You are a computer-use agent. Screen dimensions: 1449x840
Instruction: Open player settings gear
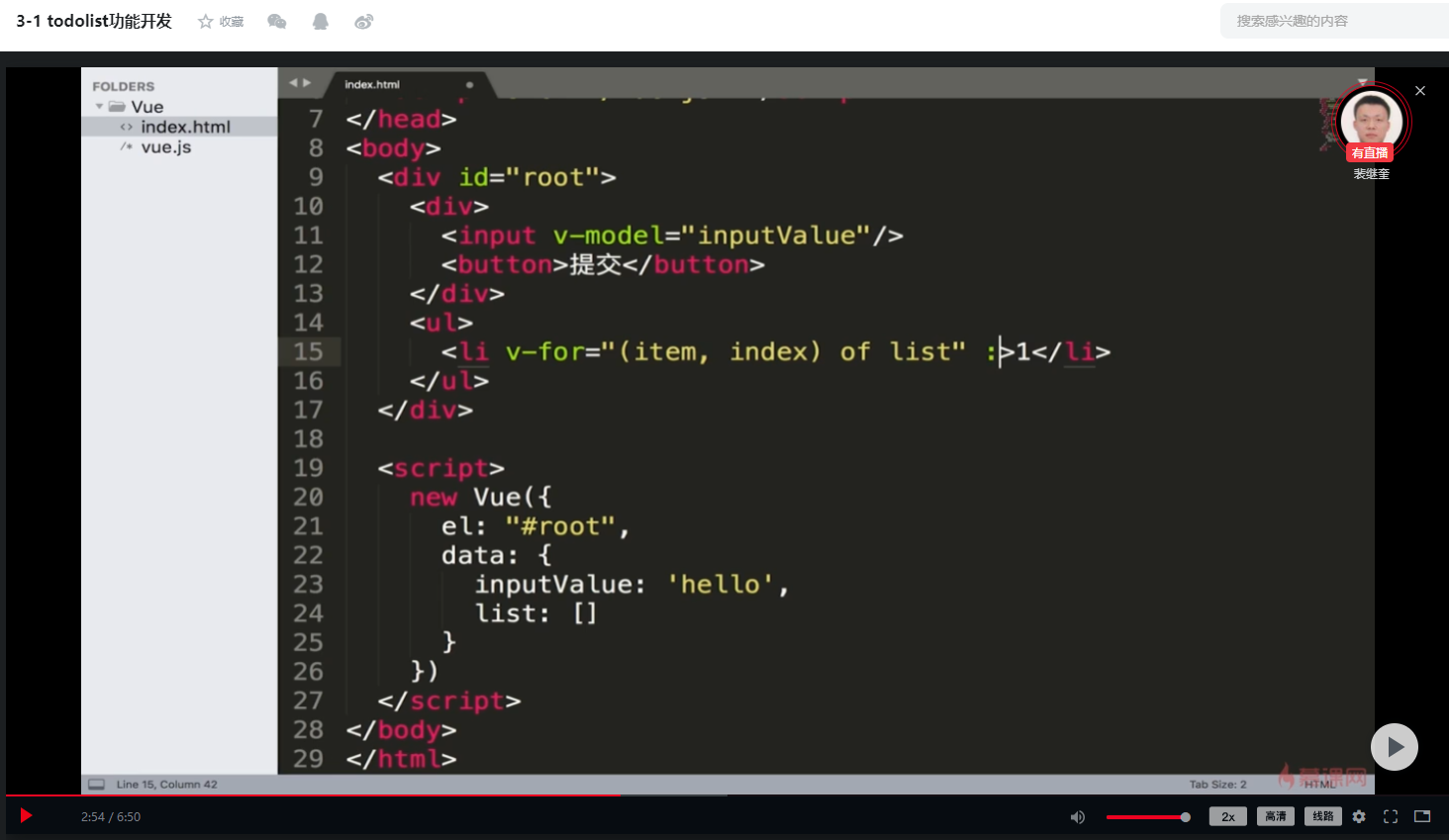point(1359,817)
